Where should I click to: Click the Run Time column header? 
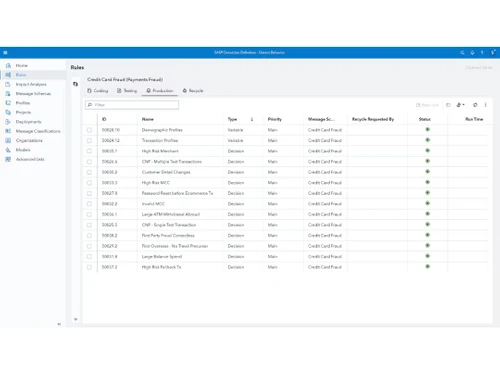474,119
